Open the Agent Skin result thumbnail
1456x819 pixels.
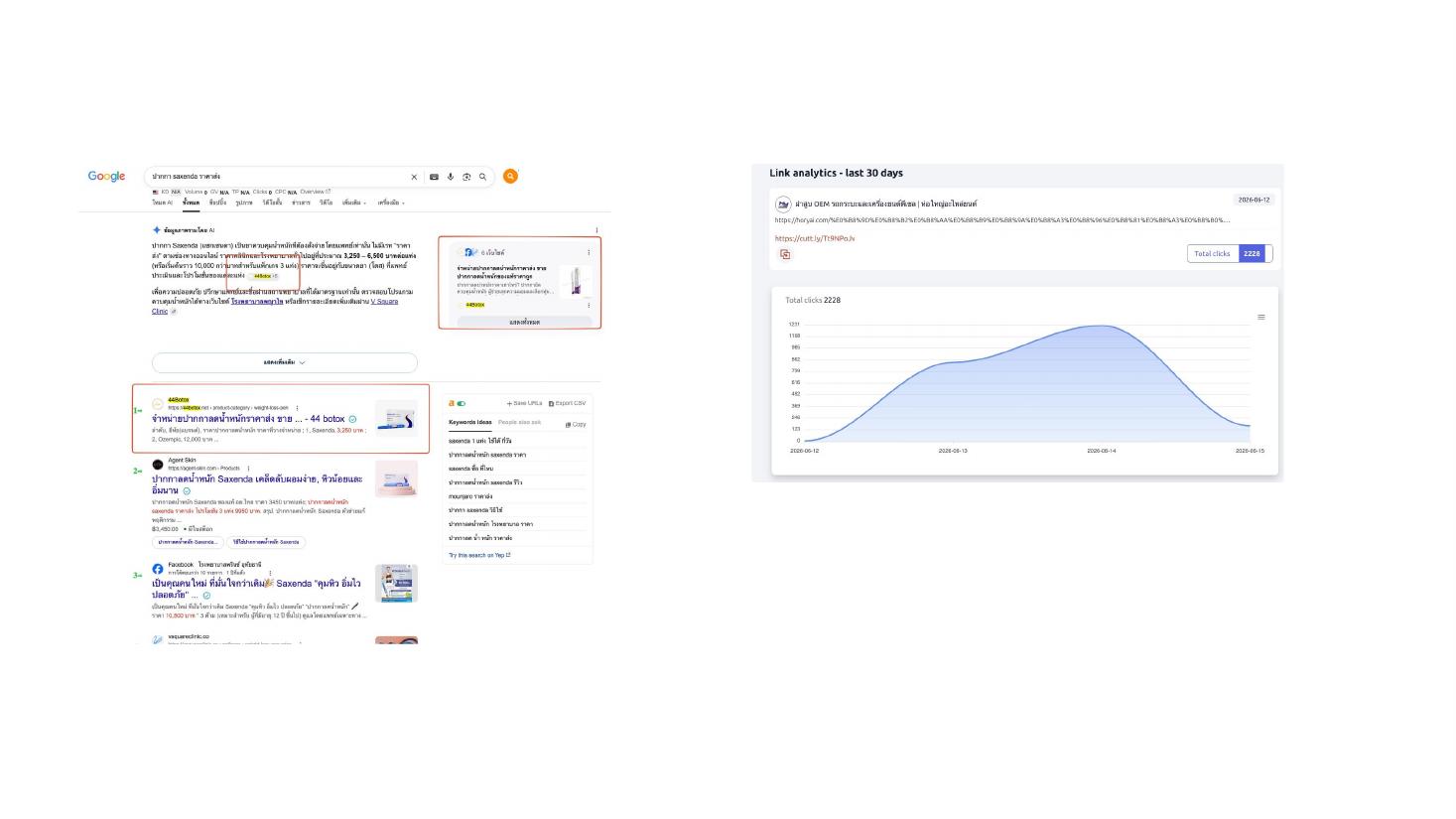(396, 478)
